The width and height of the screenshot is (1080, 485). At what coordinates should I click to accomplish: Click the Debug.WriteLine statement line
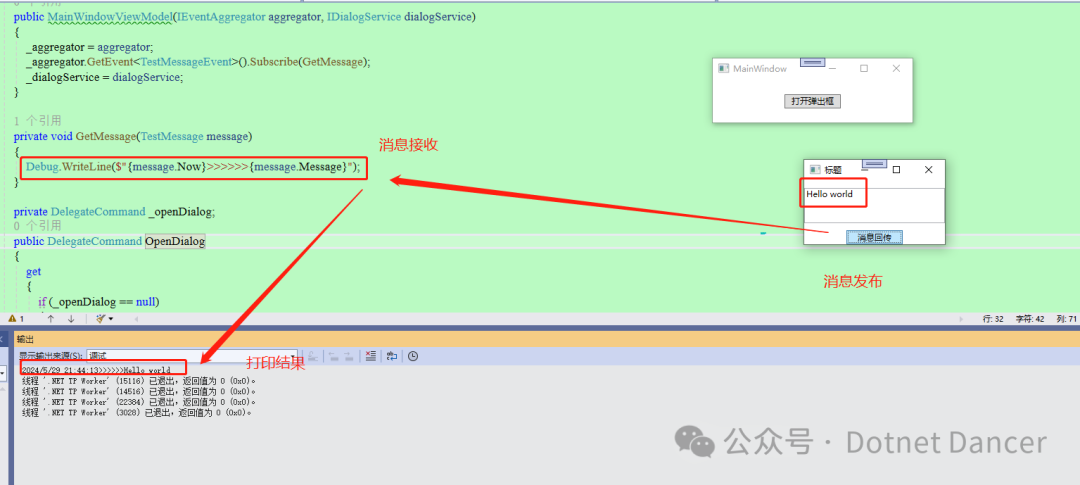pyautogui.click(x=193, y=167)
